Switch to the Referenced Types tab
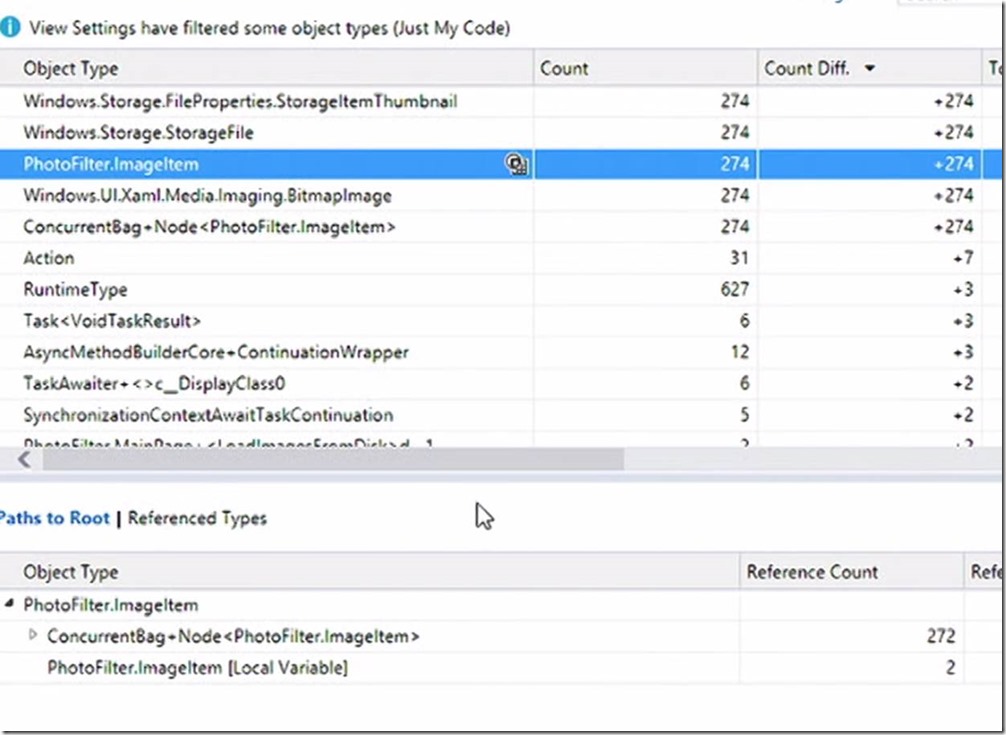Screen dimensions: 1006x735 tap(197, 518)
